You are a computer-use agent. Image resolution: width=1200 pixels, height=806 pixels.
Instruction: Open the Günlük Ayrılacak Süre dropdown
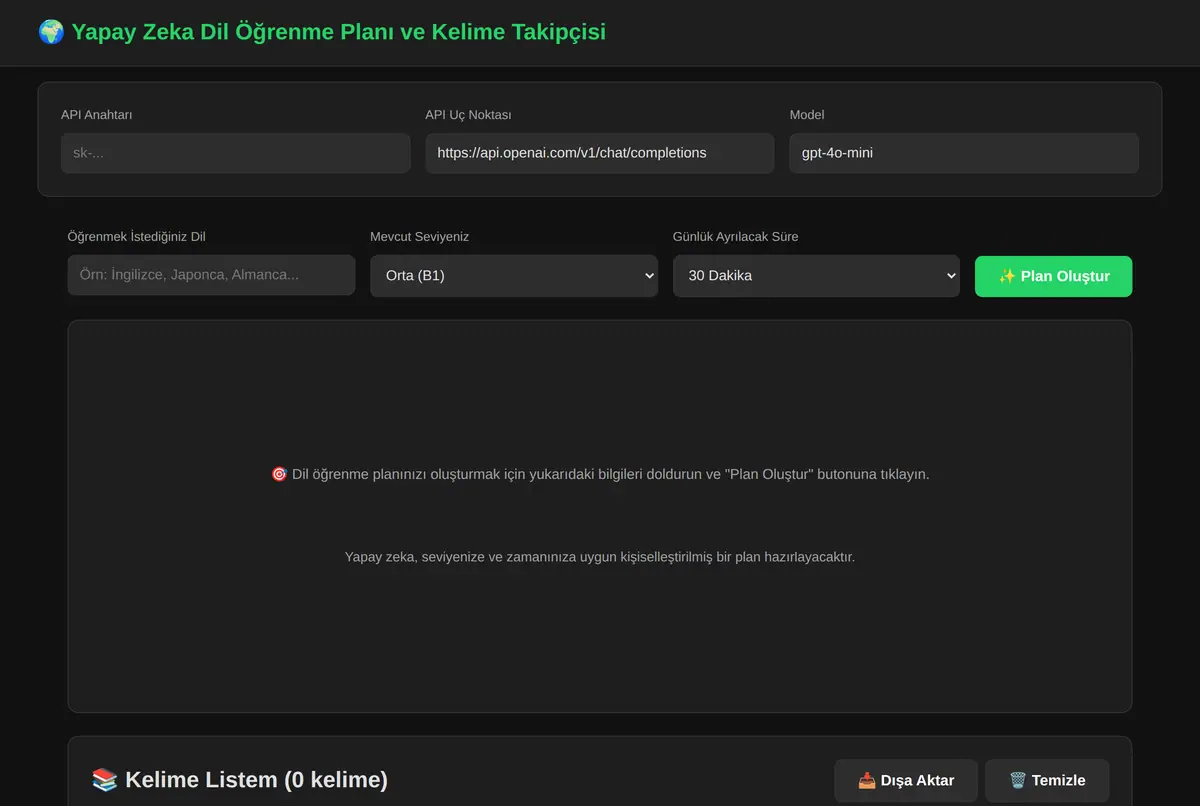[x=816, y=276]
